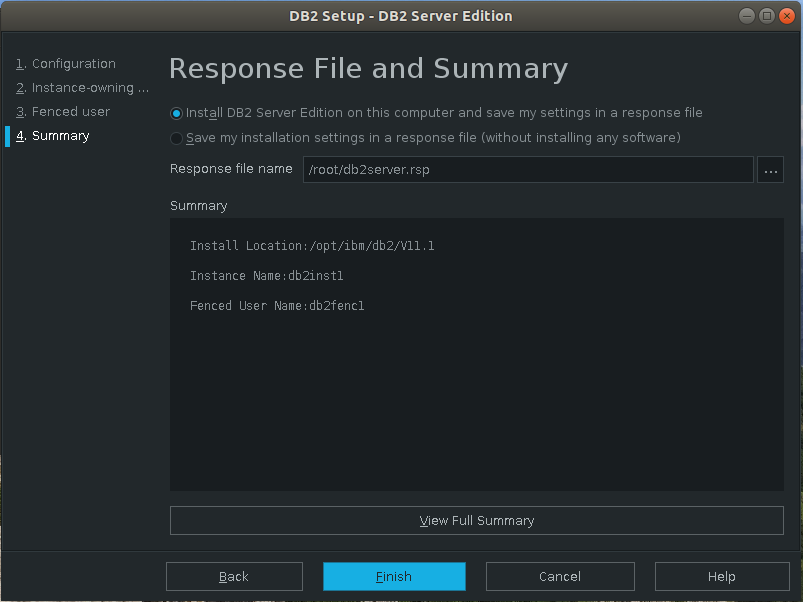803x602 pixels.
Task: Click the Response file name text field
Action: pyautogui.click(x=527, y=170)
